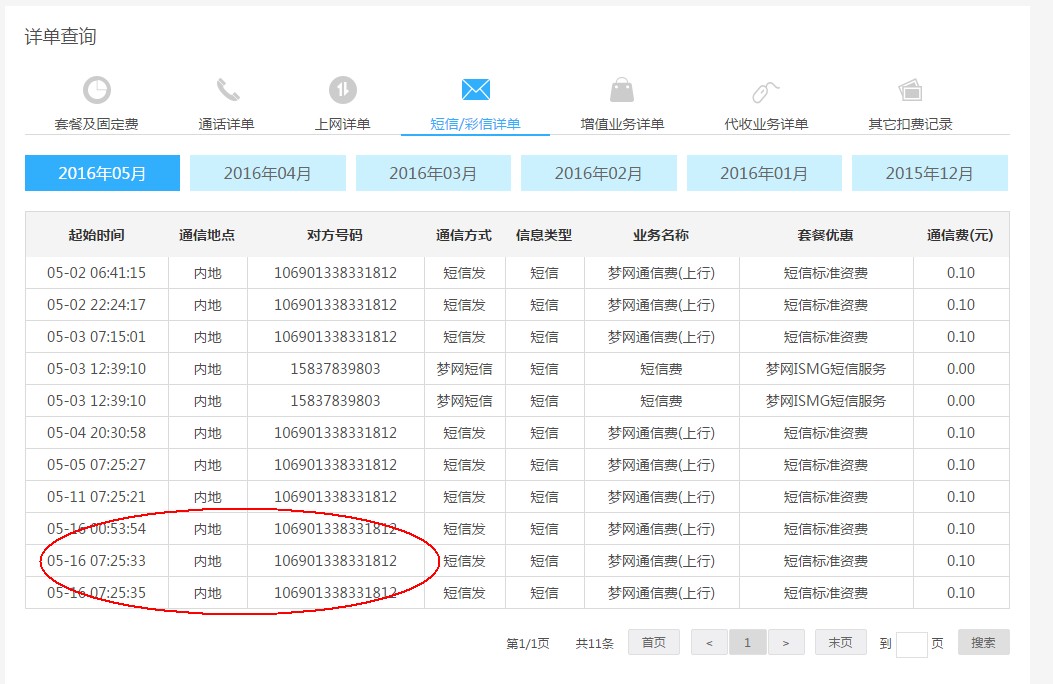Screen dimensions: 1053x684
Task: Select the 2016年04月 month tab
Action: pyautogui.click(x=267, y=173)
